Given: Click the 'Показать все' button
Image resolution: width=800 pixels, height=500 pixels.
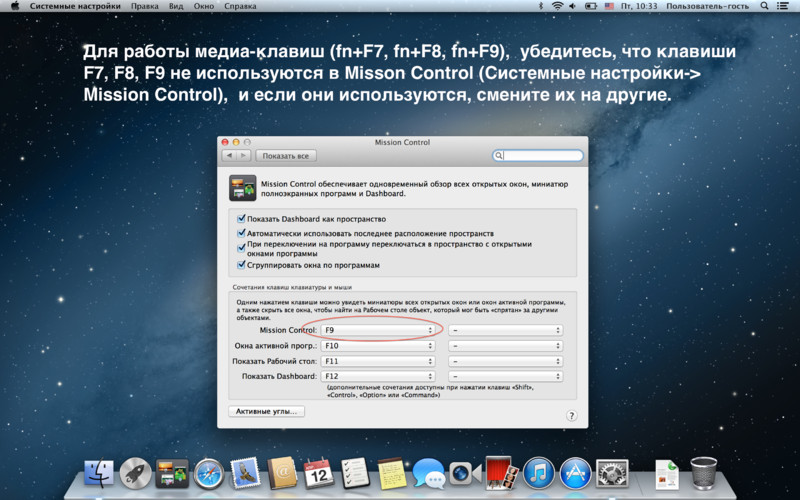Looking at the screenshot, I should coord(286,156).
